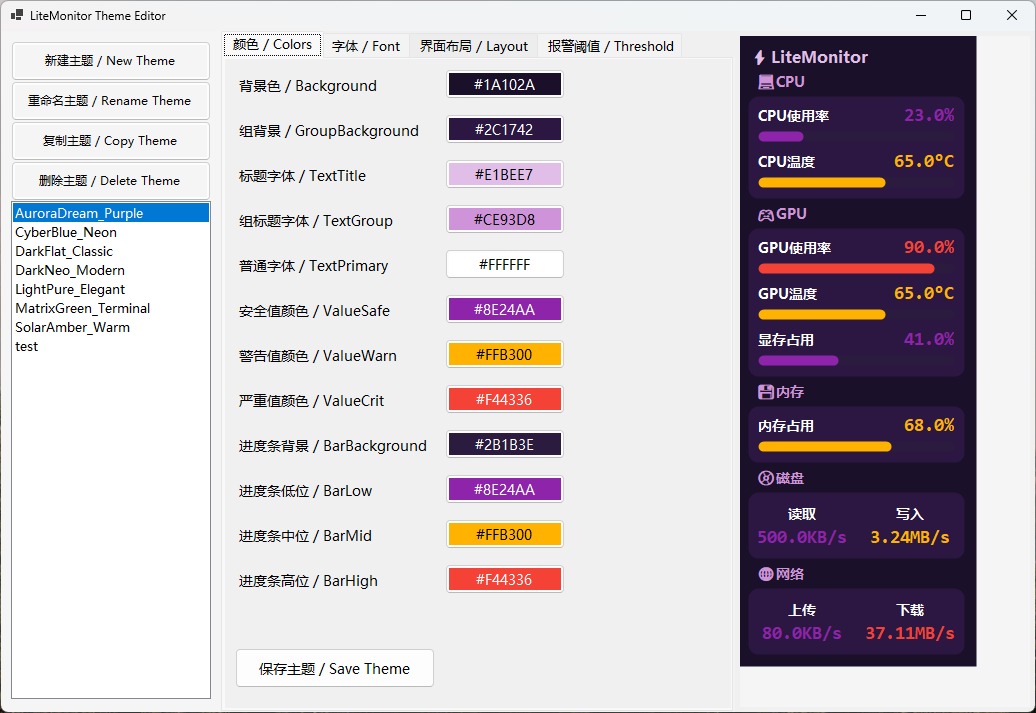Click 删除主题 / Delete Theme
The height and width of the screenshot is (713, 1036).
110,180
